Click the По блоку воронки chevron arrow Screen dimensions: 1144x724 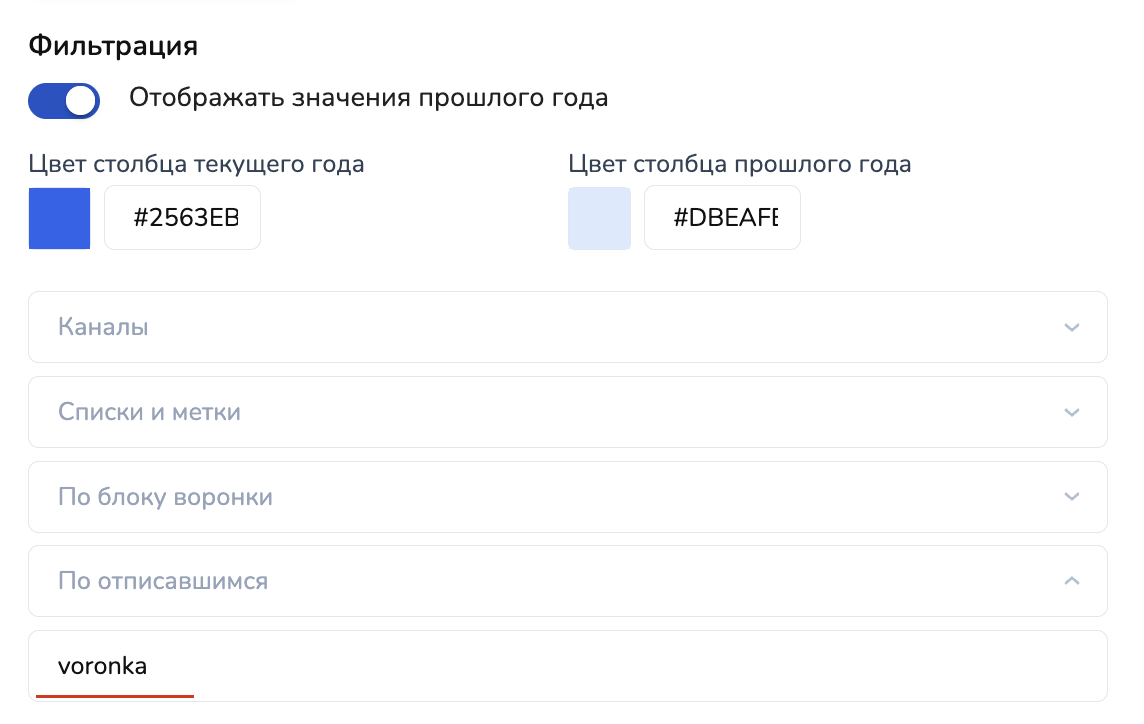tap(1072, 497)
